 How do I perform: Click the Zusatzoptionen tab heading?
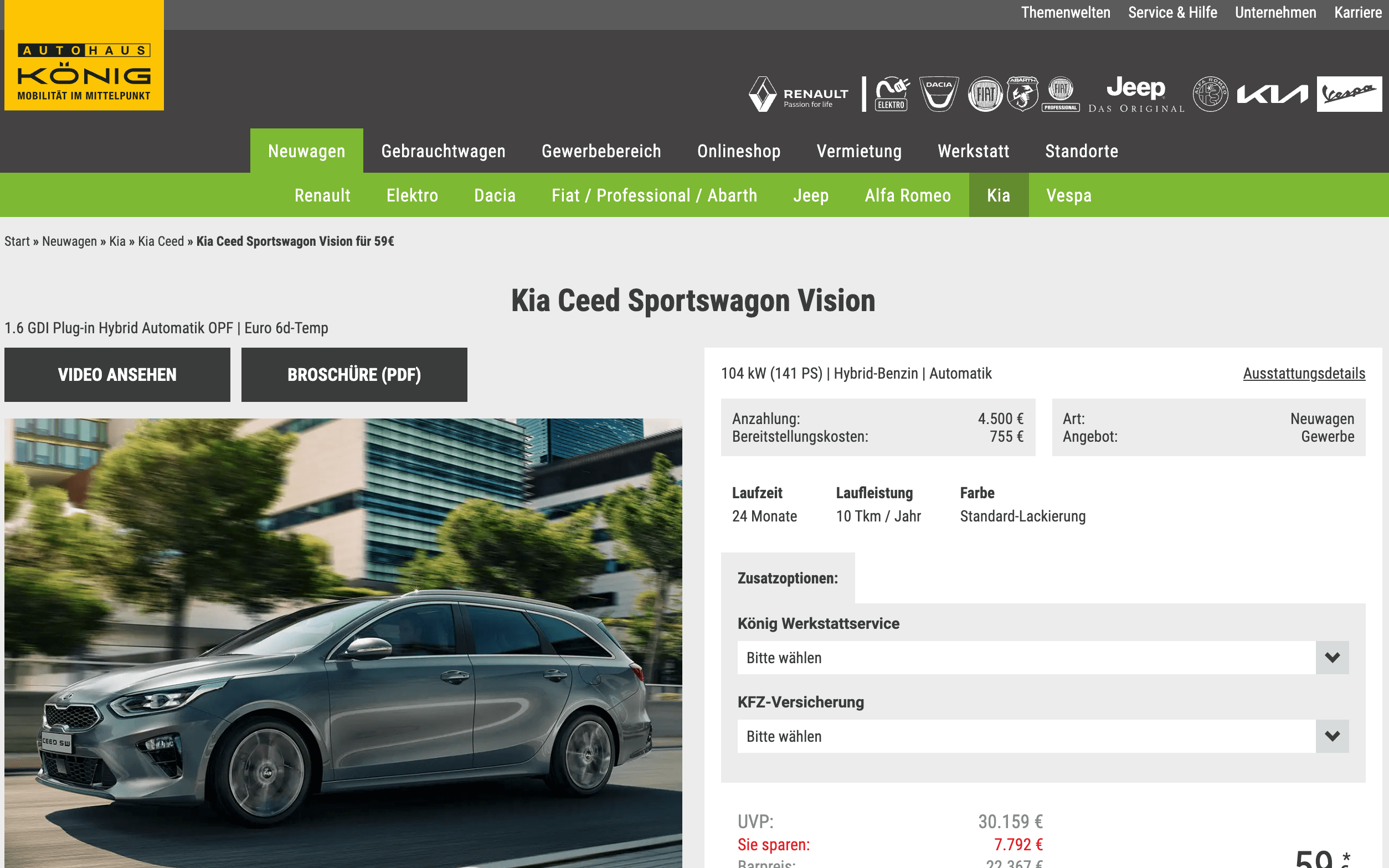click(x=787, y=578)
